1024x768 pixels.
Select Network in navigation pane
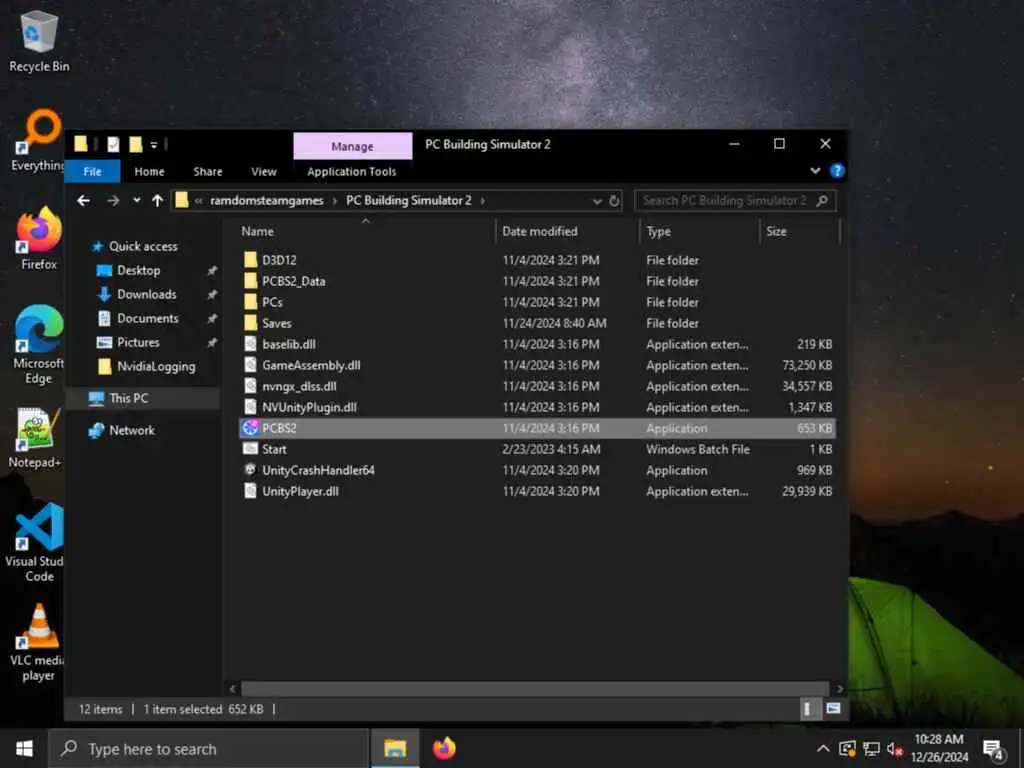click(x=131, y=430)
